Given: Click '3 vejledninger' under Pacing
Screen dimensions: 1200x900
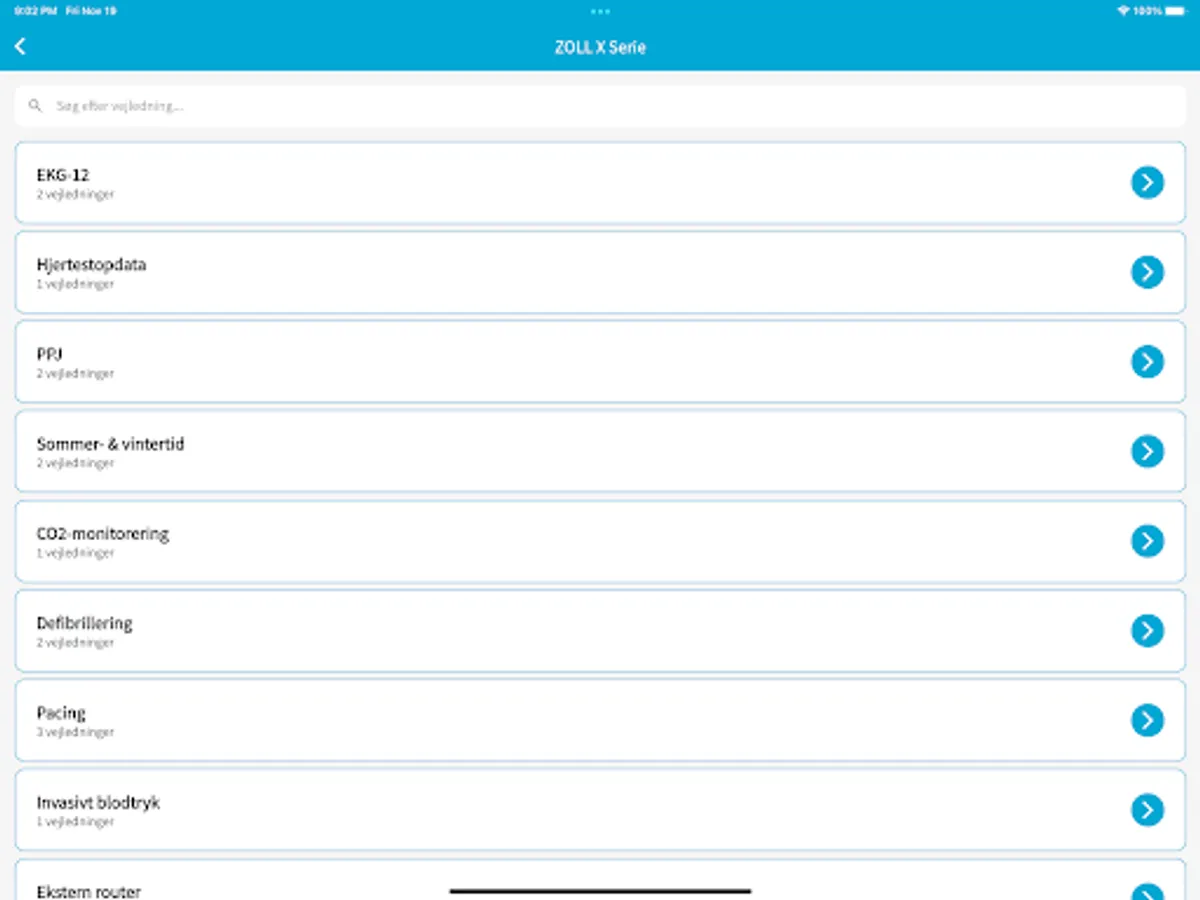Looking at the screenshot, I should pos(76,732).
